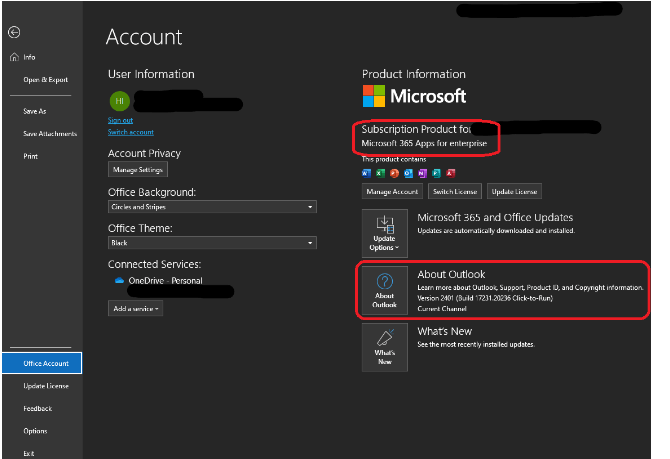Click the HI user avatar
The image size is (670, 459).
(x=120, y=101)
